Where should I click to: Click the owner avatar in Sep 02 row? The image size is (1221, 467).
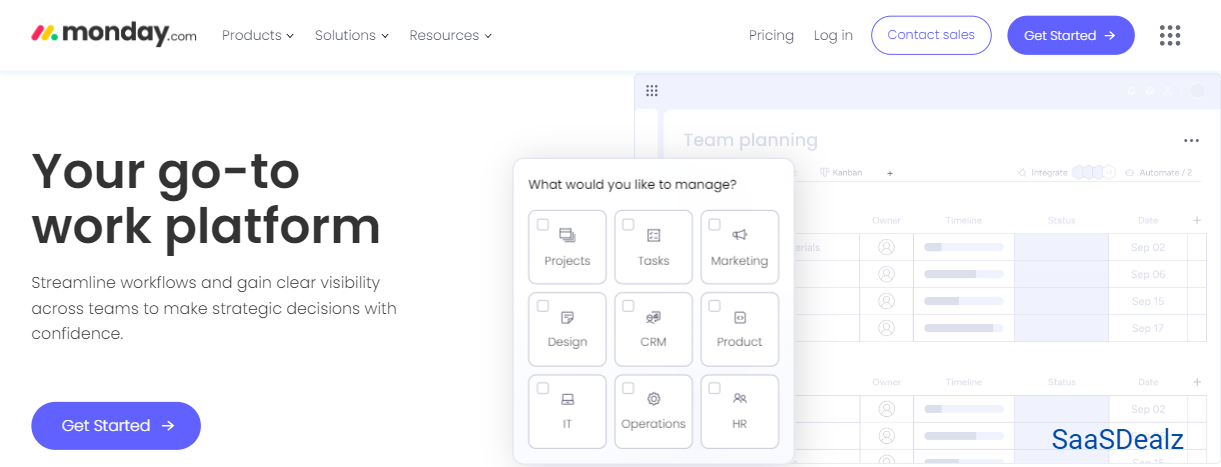coord(886,247)
